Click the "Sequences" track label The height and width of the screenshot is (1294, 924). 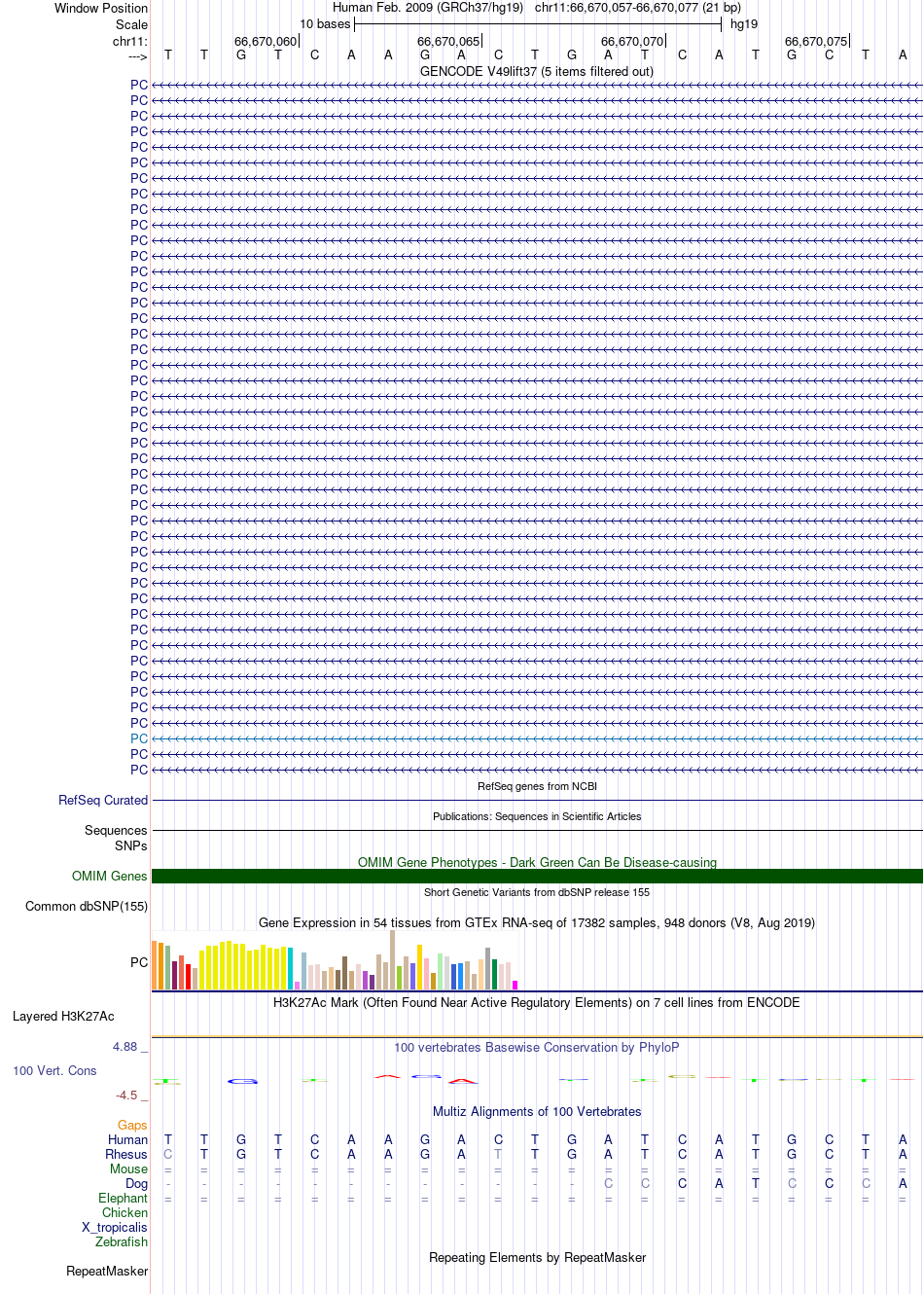click(116, 830)
